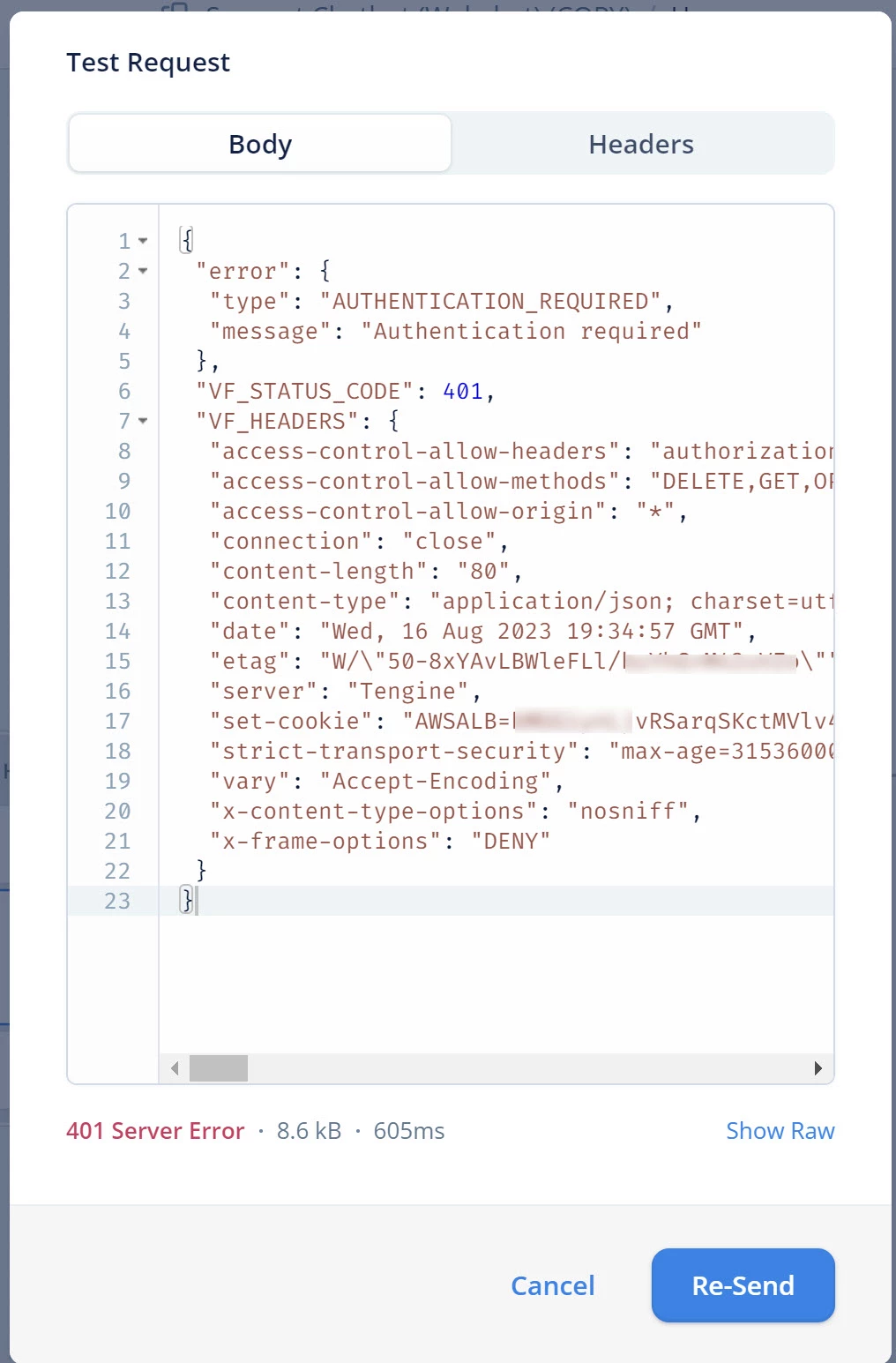The image size is (896, 1363).
Task: Click the "Accept-Encoding" vary value
Action: (x=436, y=782)
